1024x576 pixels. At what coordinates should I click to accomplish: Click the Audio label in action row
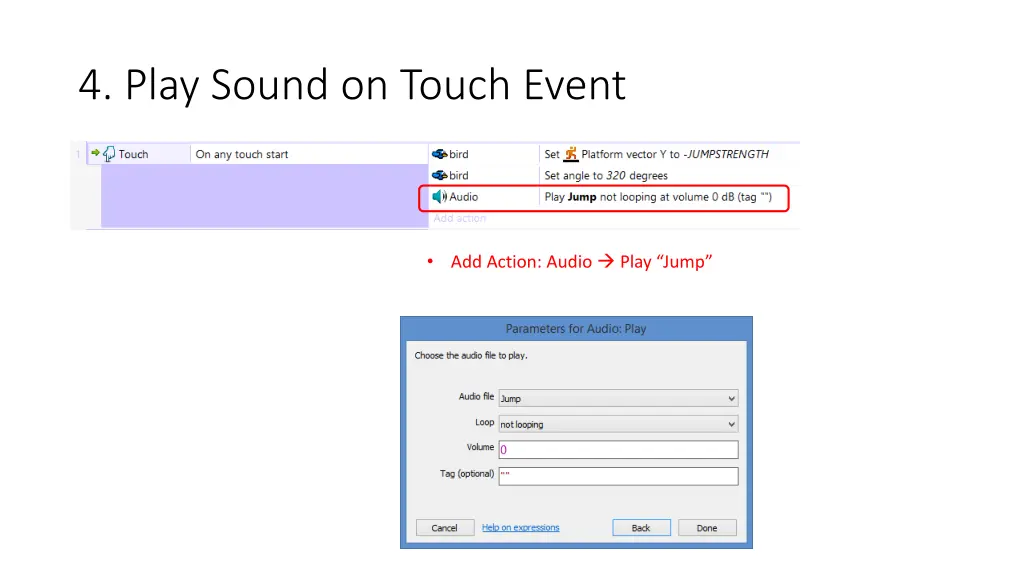[464, 197]
